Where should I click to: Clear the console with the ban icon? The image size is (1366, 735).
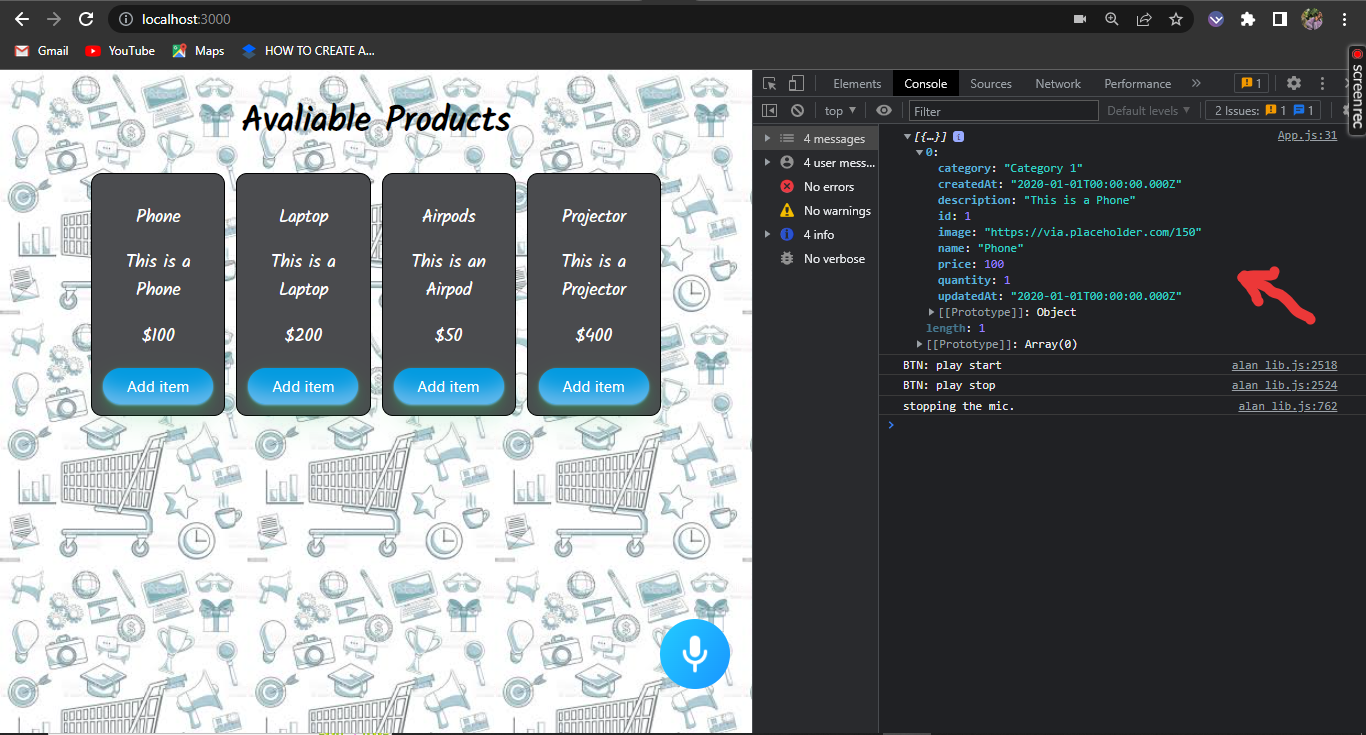[x=797, y=111]
